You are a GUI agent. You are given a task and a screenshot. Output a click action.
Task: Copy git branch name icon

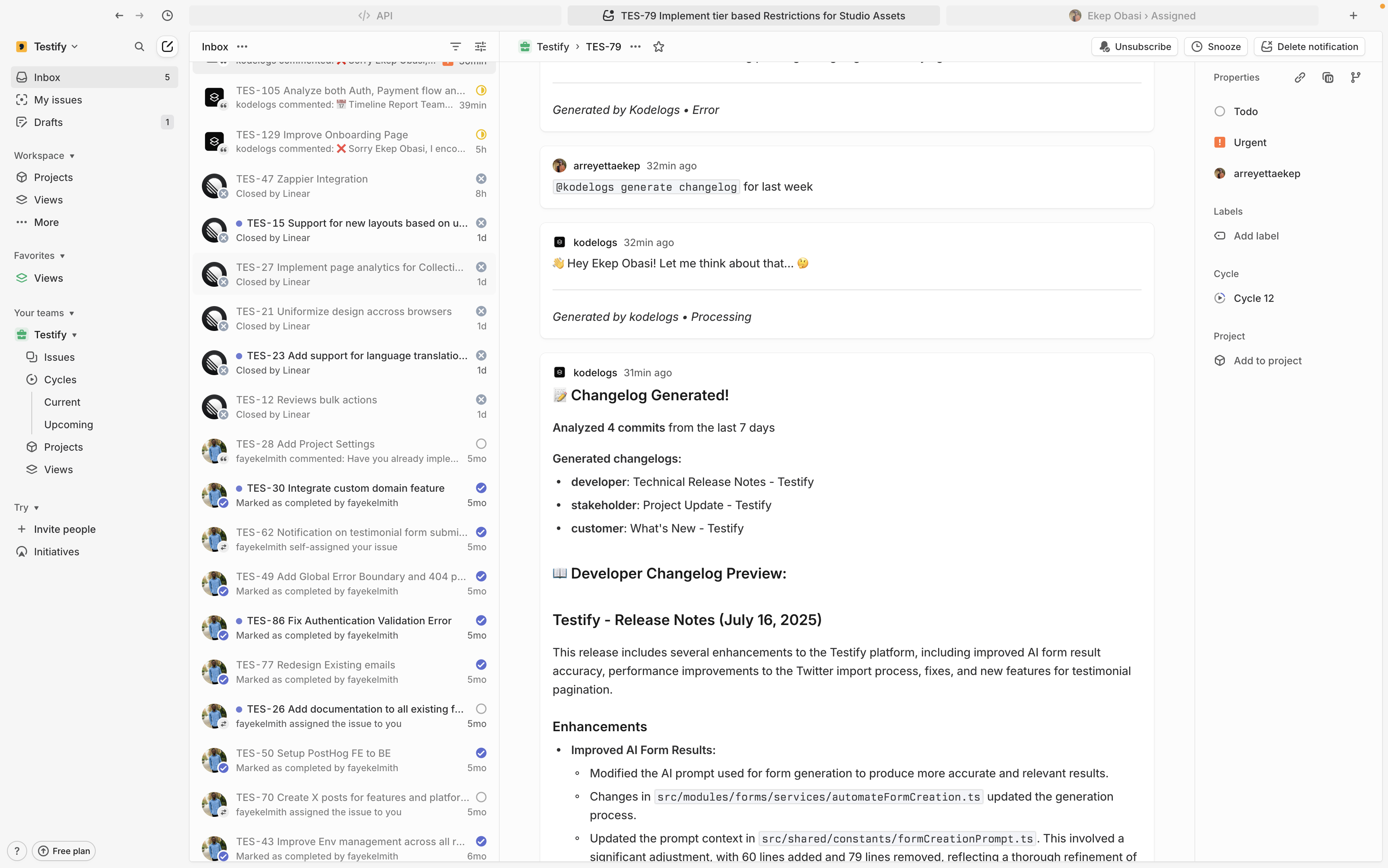(1355, 77)
